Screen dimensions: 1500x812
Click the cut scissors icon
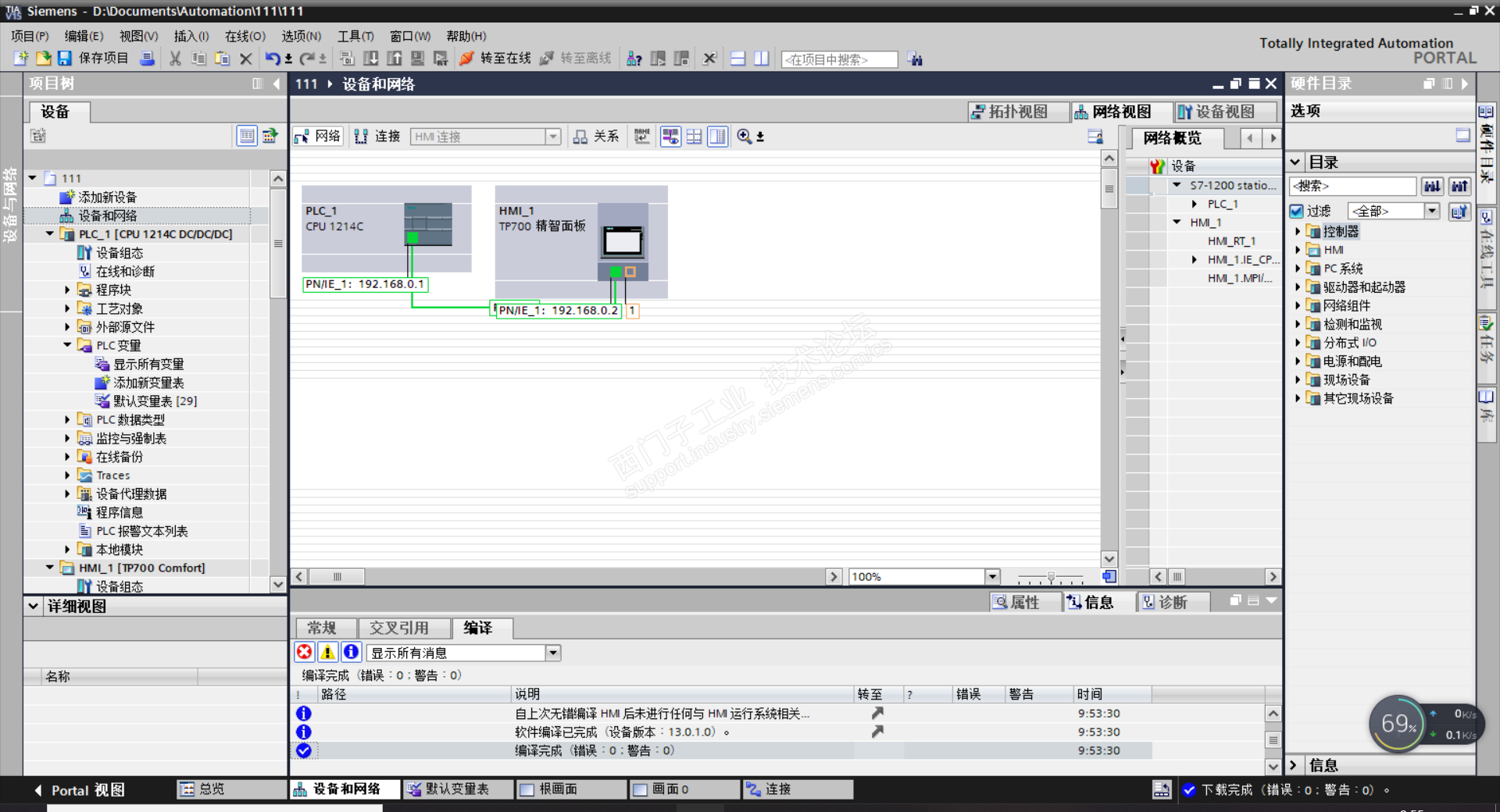point(175,59)
